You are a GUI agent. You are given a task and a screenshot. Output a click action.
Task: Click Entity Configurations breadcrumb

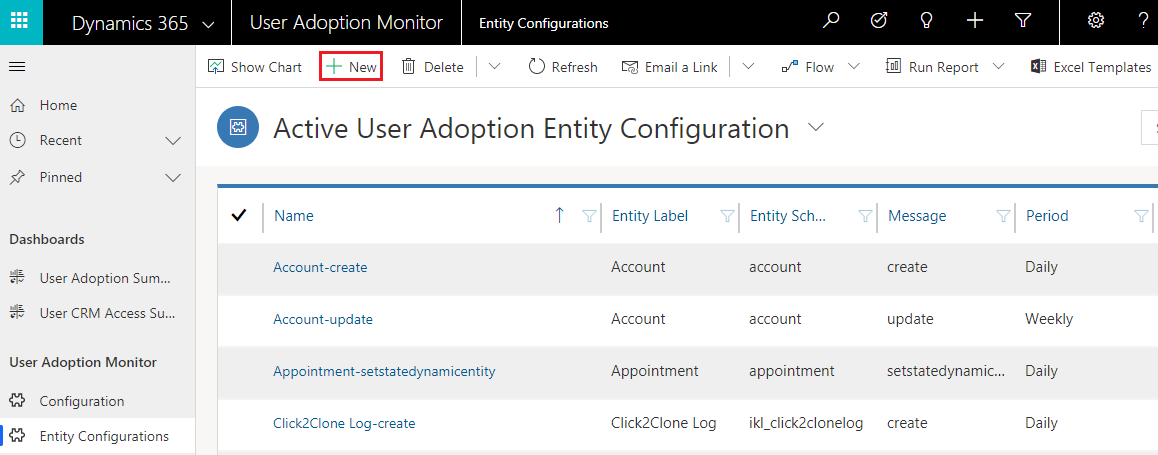tap(544, 24)
